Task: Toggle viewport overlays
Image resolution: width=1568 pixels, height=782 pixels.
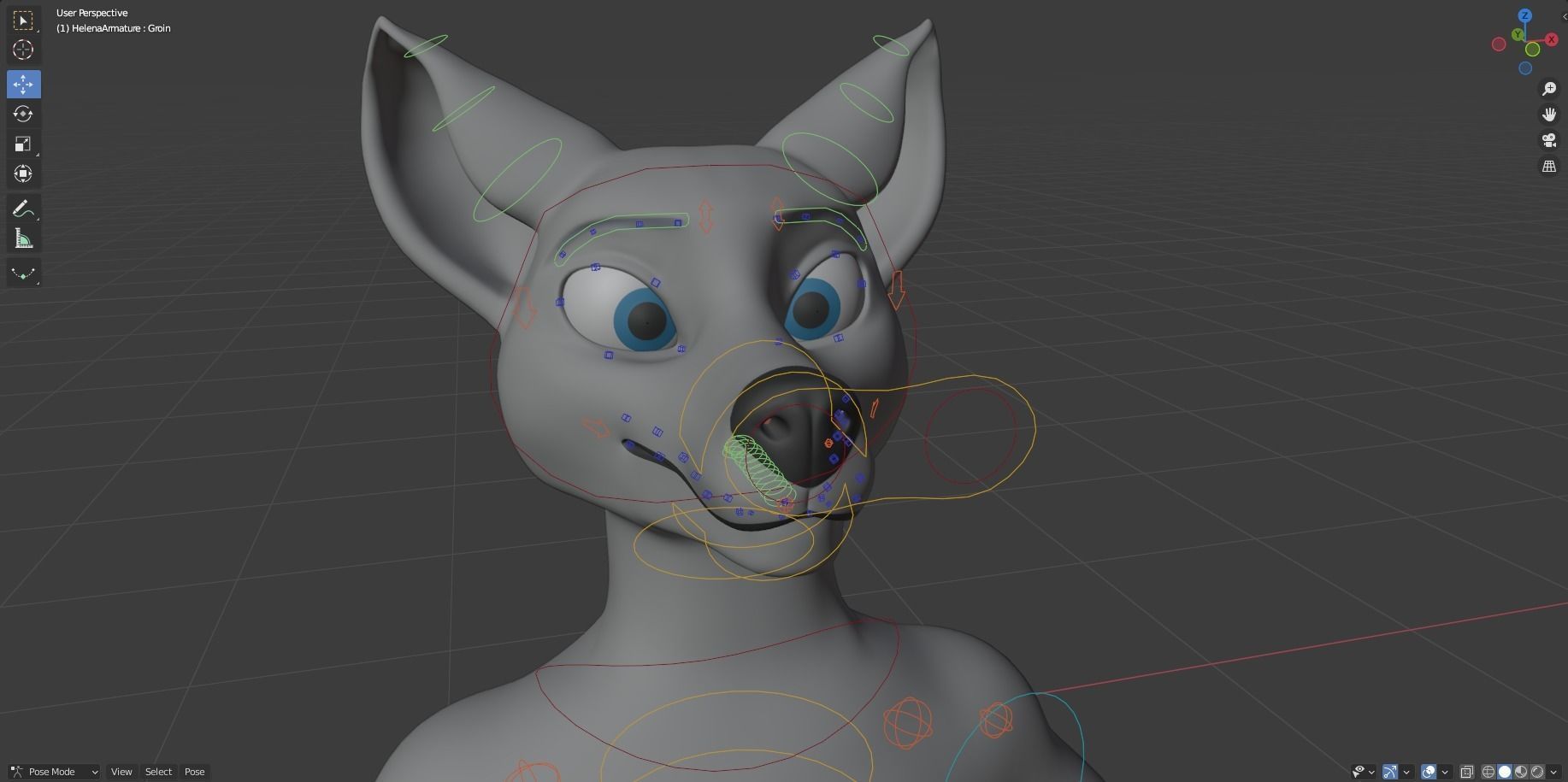Action: pyautogui.click(x=1429, y=772)
